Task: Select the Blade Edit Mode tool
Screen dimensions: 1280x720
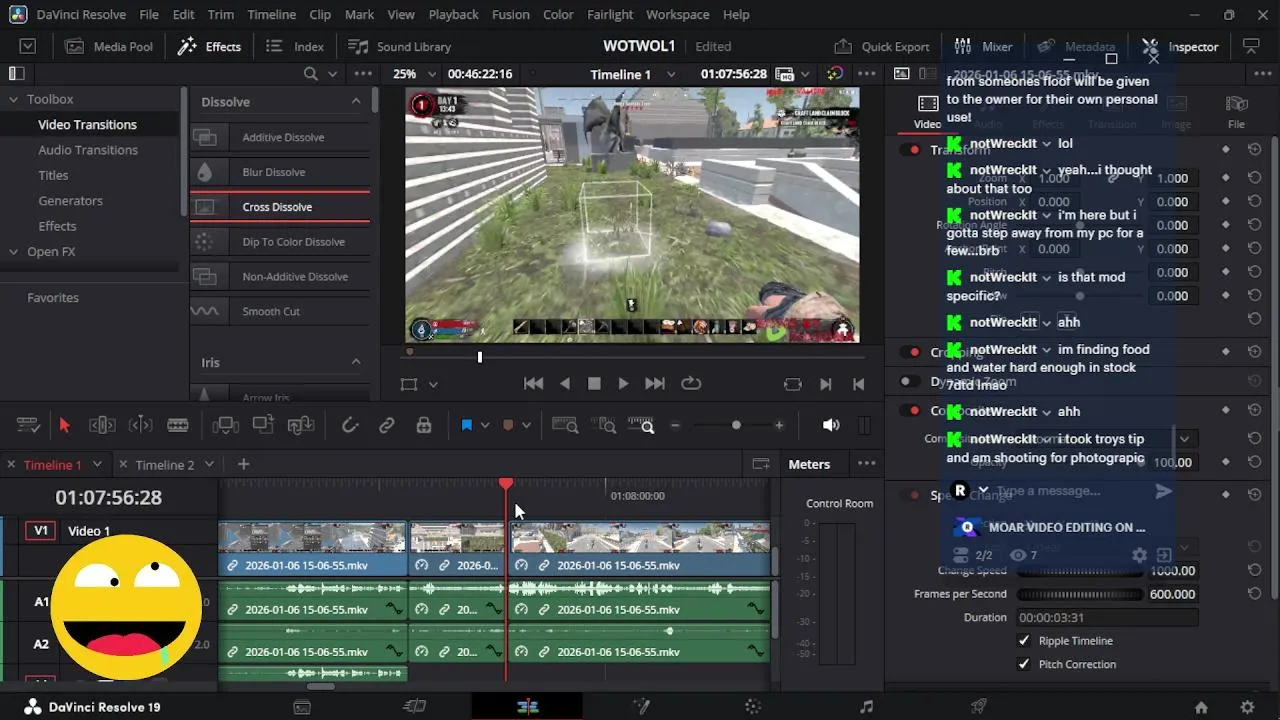Action: pos(178,425)
